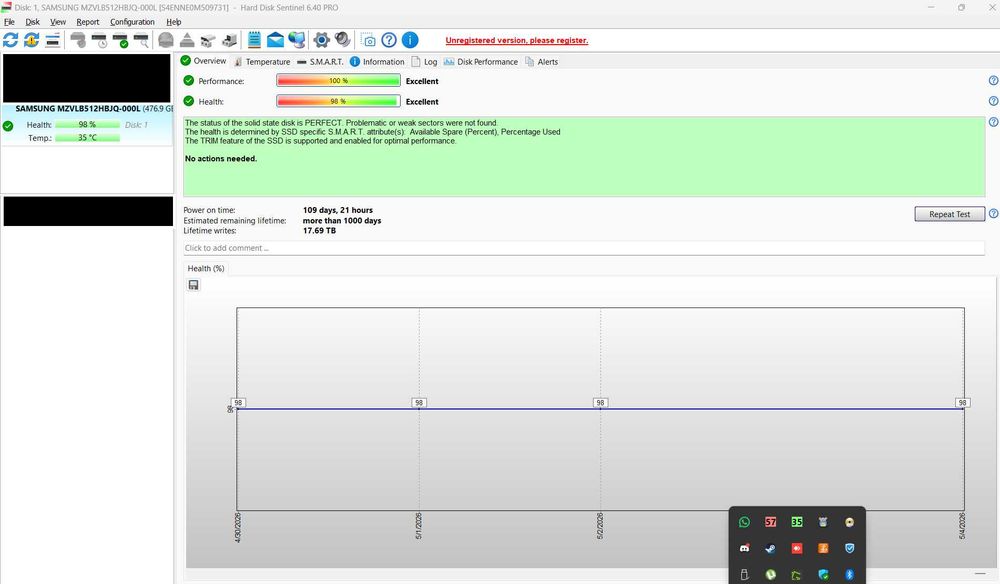The image size is (1000, 584).
Task: Click the screenshot camera toolbar icon
Action: point(368,40)
